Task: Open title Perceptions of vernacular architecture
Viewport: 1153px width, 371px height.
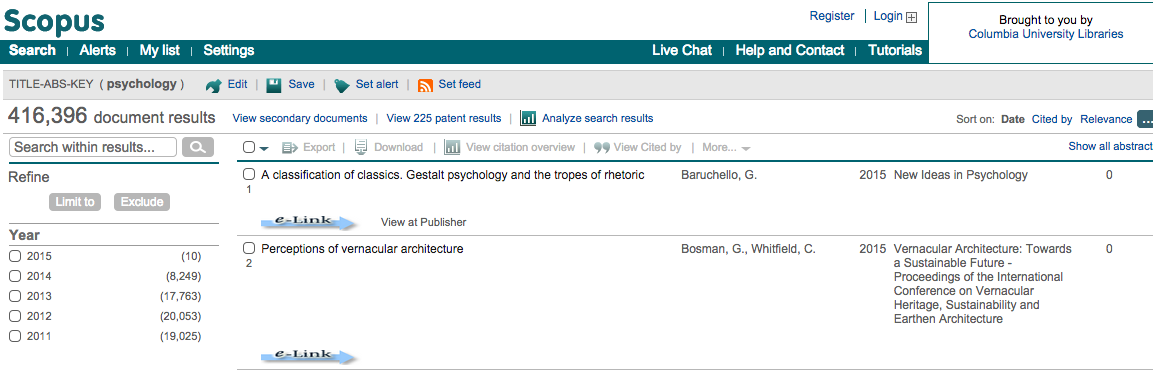Action: 363,248
